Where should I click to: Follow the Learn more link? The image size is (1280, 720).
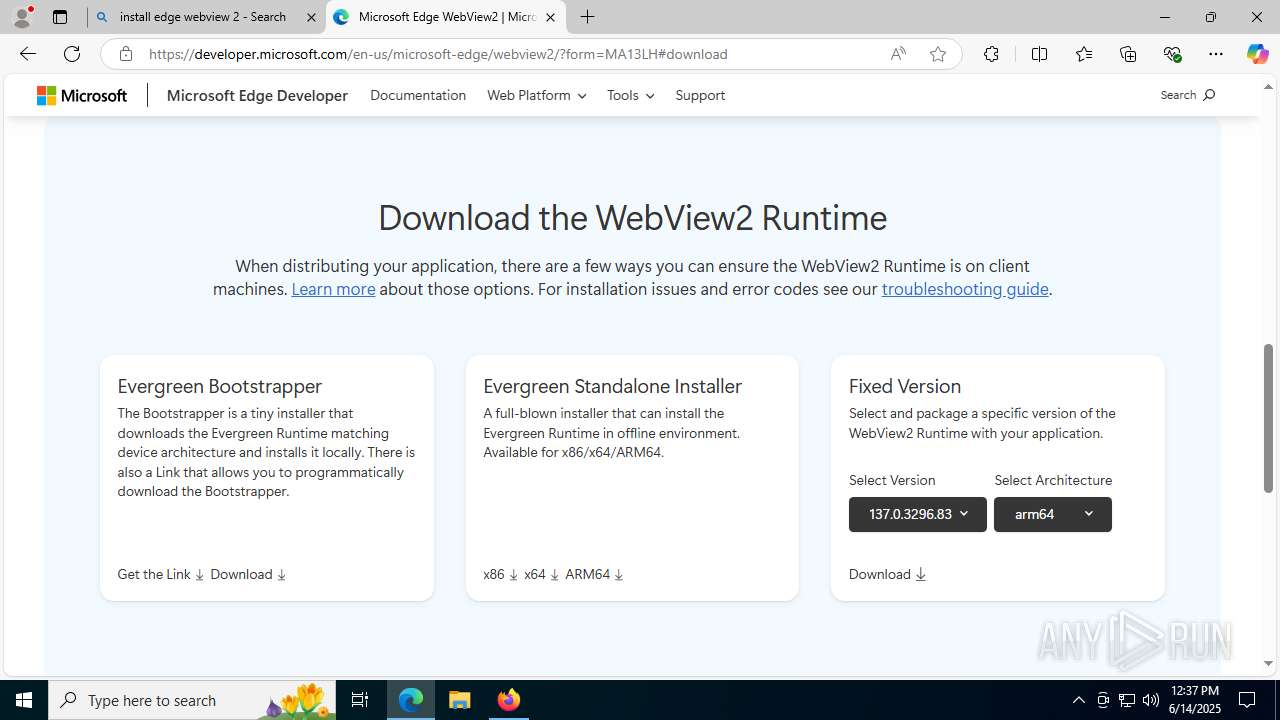(333, 289)
